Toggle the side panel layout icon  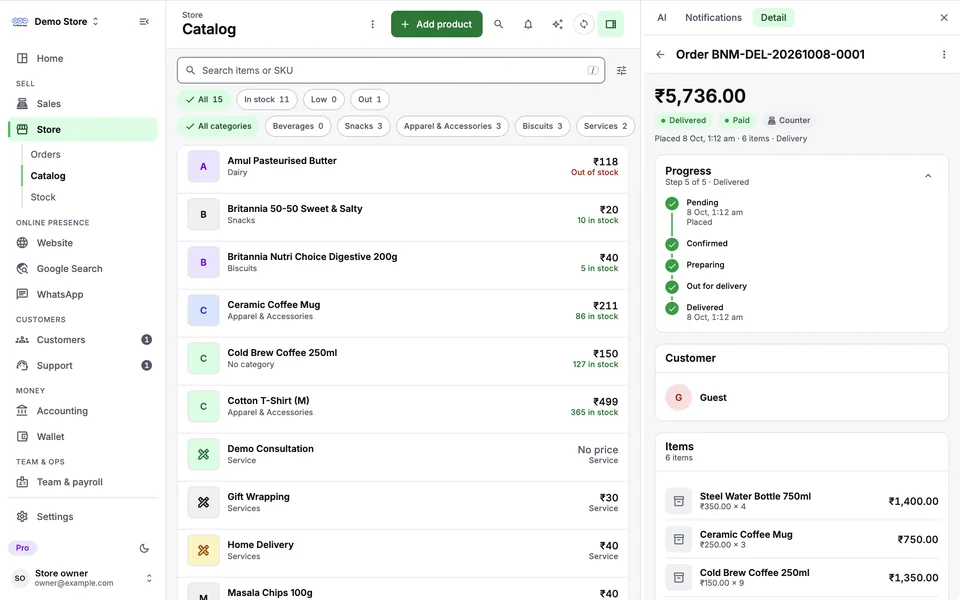coord(610,24)
